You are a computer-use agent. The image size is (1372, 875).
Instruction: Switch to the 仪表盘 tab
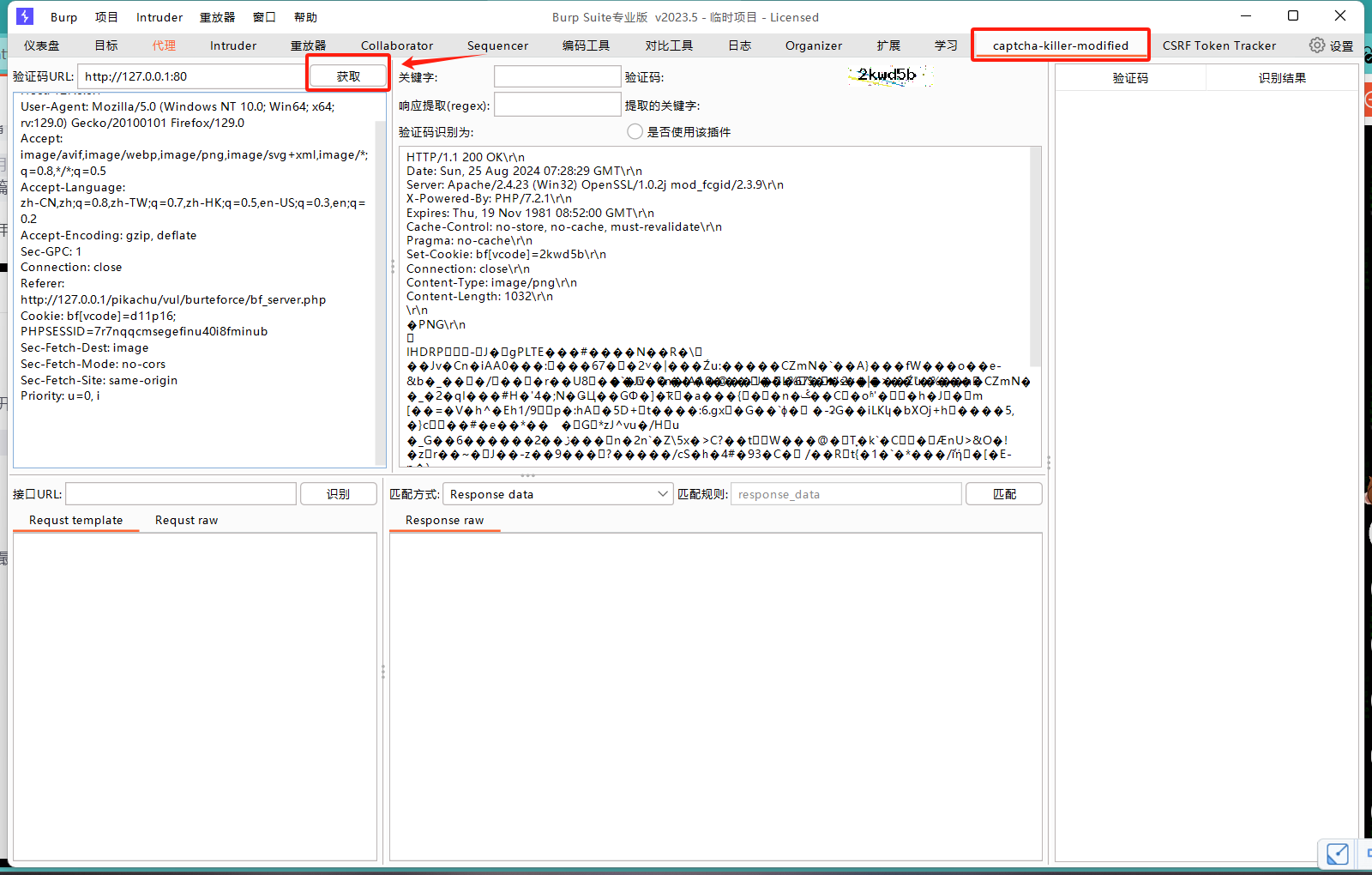coord(42,45)
